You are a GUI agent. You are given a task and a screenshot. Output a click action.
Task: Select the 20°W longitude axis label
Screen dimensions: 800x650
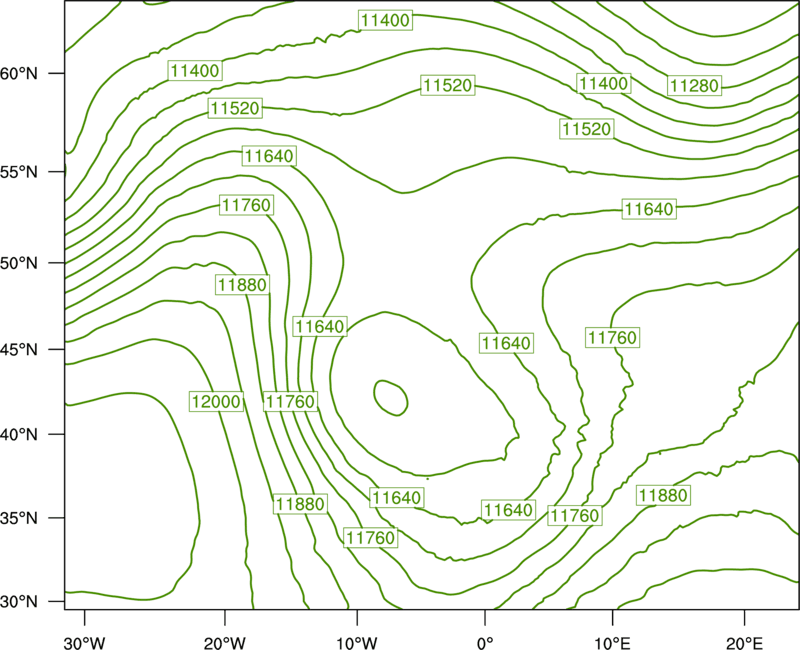point(225,642)
